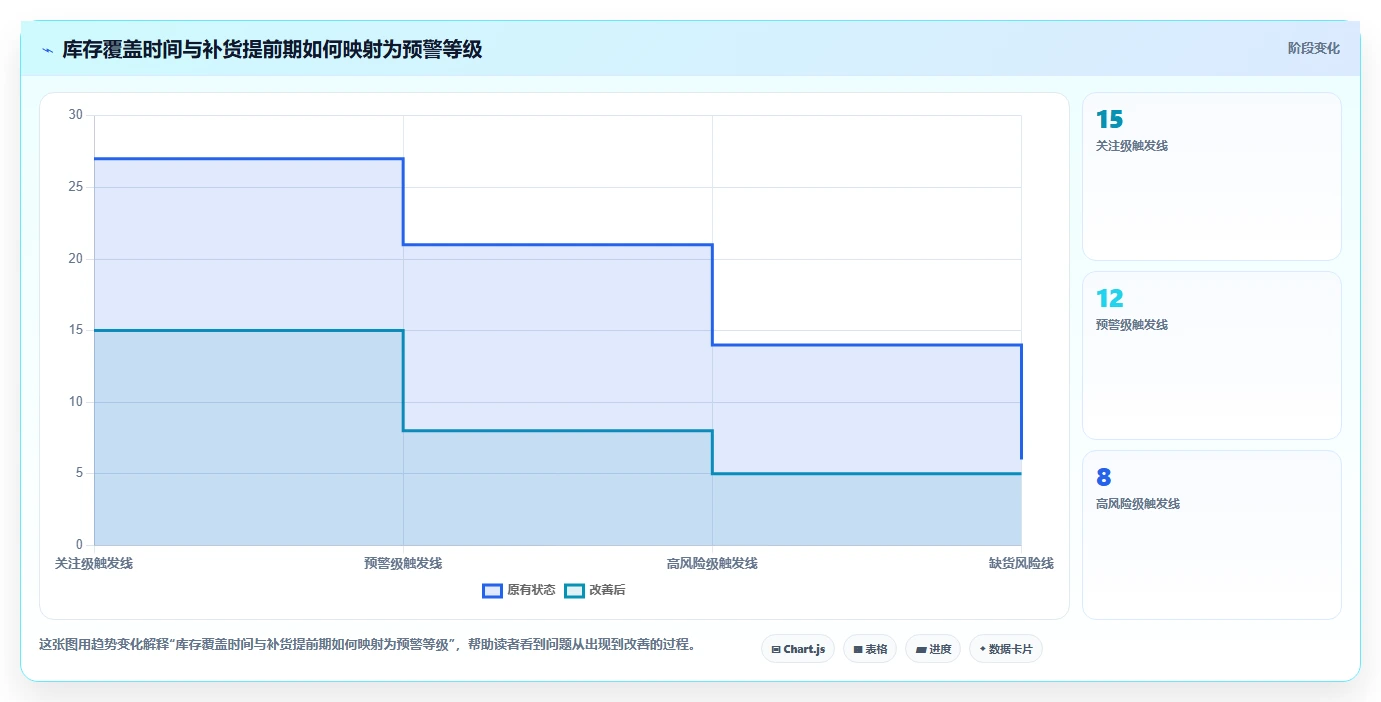Click the chart title 库存覆盖时间与补货提前期
Viewport: 1381px width, 702px height.
pyautogui.click(x=272, y=49)
